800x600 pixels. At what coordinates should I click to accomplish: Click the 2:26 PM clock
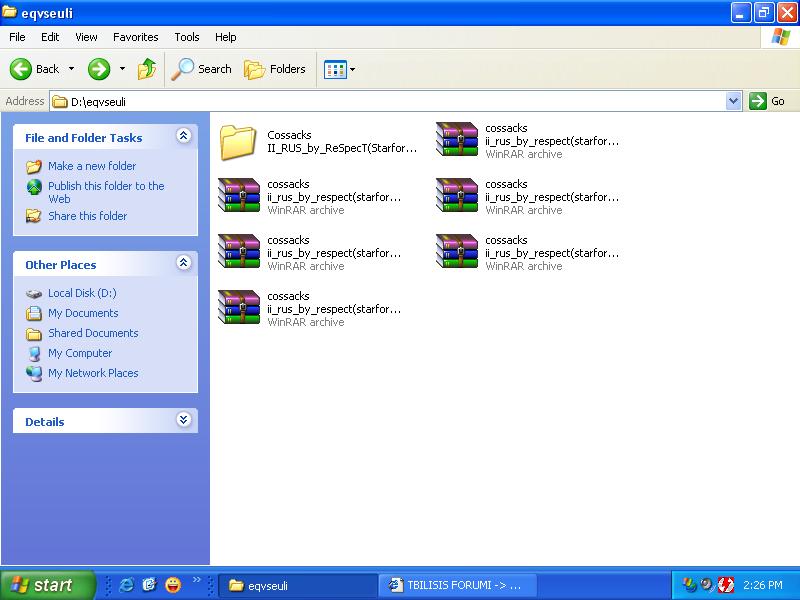(763, 585)
